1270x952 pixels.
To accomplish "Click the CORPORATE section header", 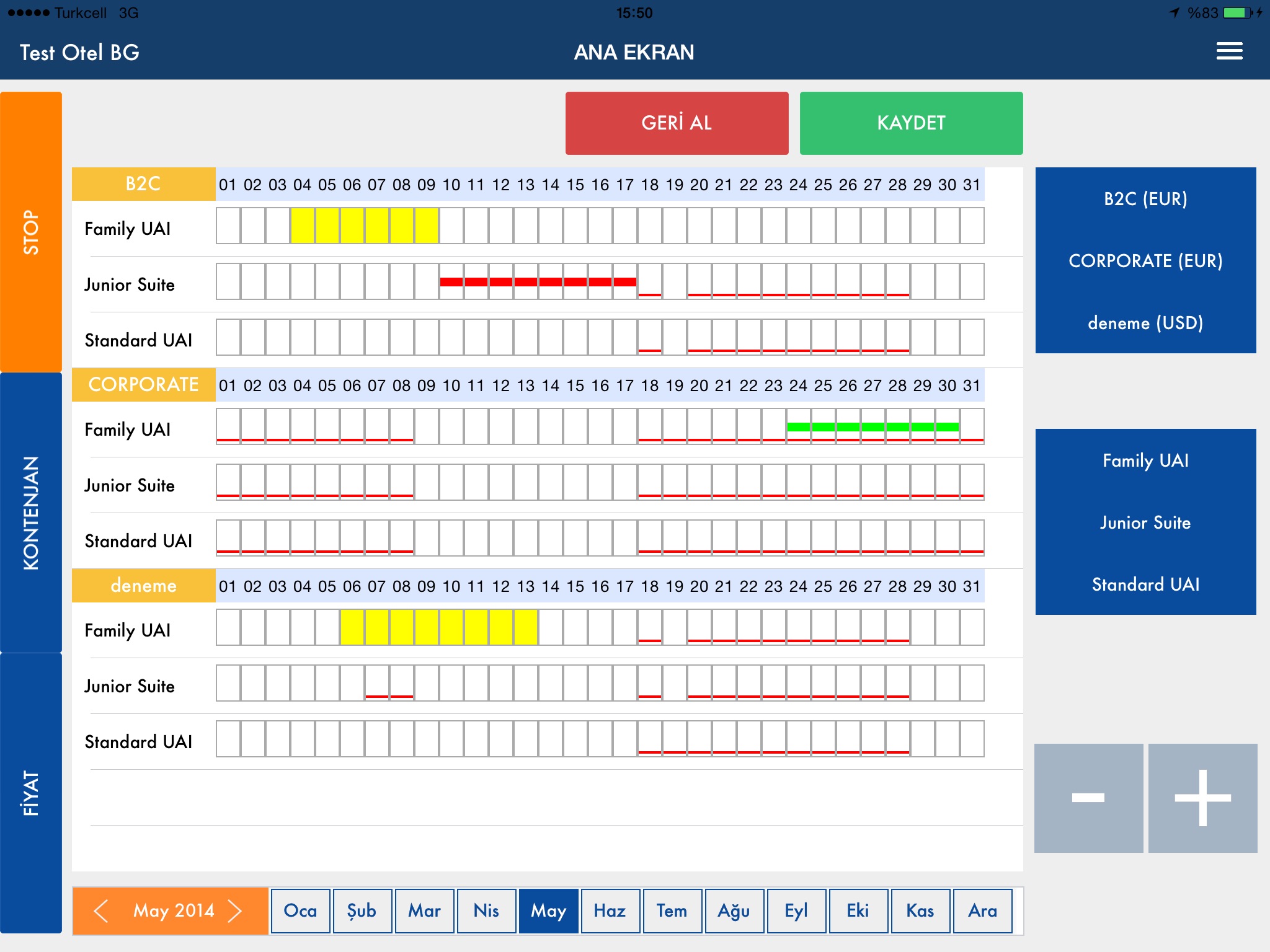I will pos(143,385).
